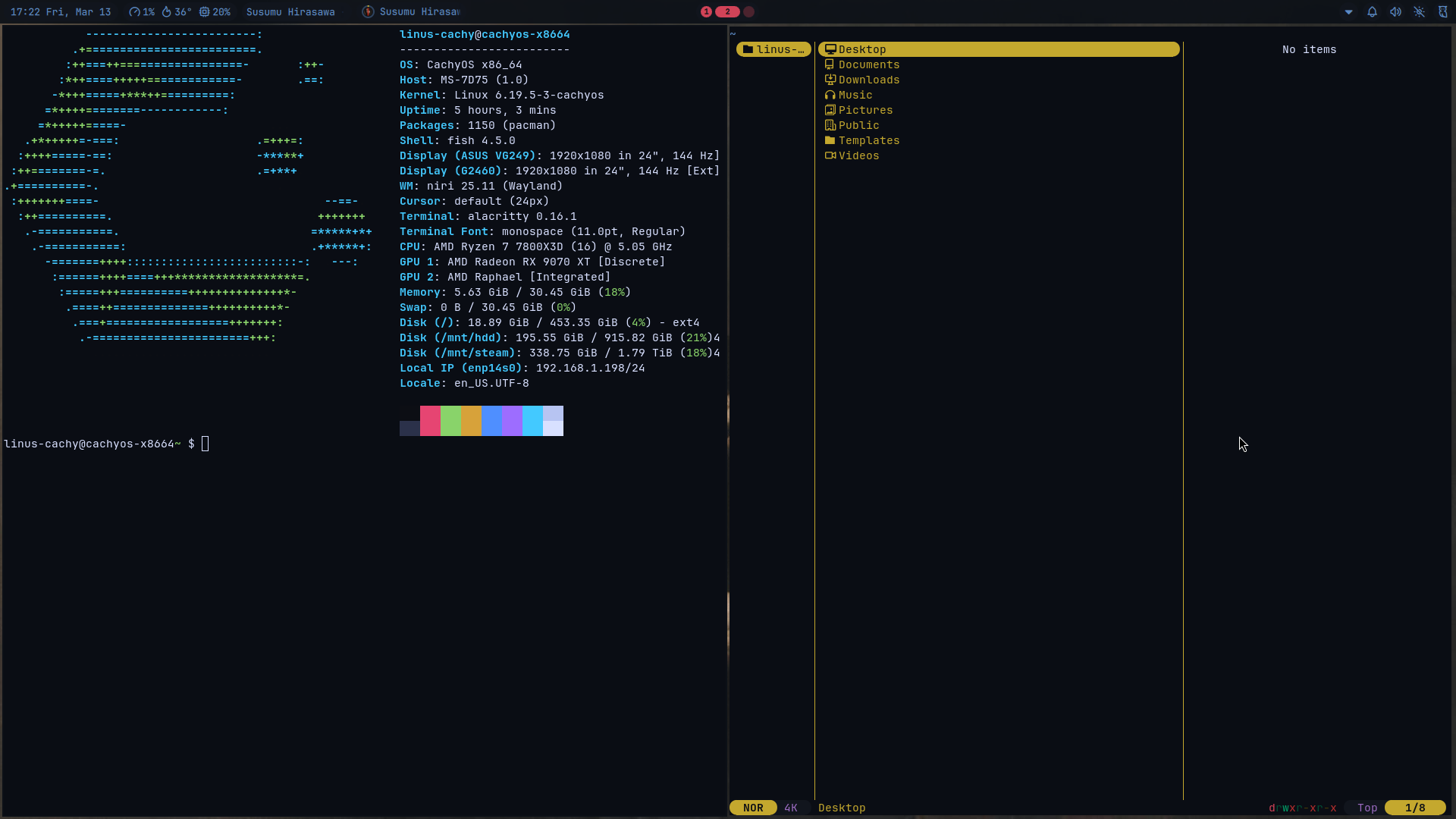
Task: Click the volume speaker icon
Action: 1395,12
